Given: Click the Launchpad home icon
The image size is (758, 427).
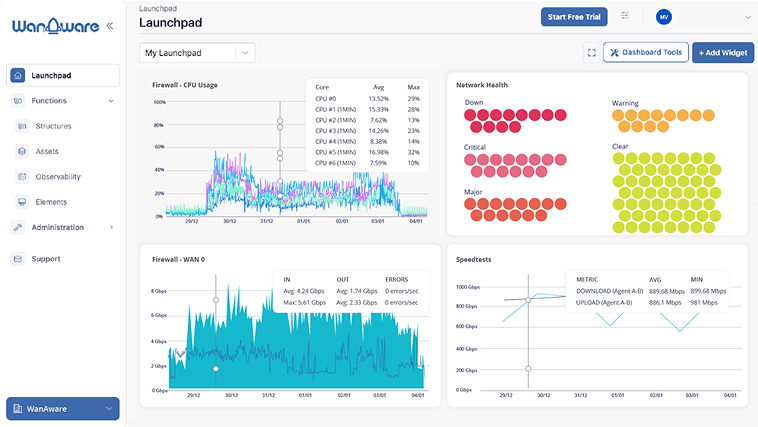Looking at the screenshot, I should pyautogui.click(x=18, y=75).
